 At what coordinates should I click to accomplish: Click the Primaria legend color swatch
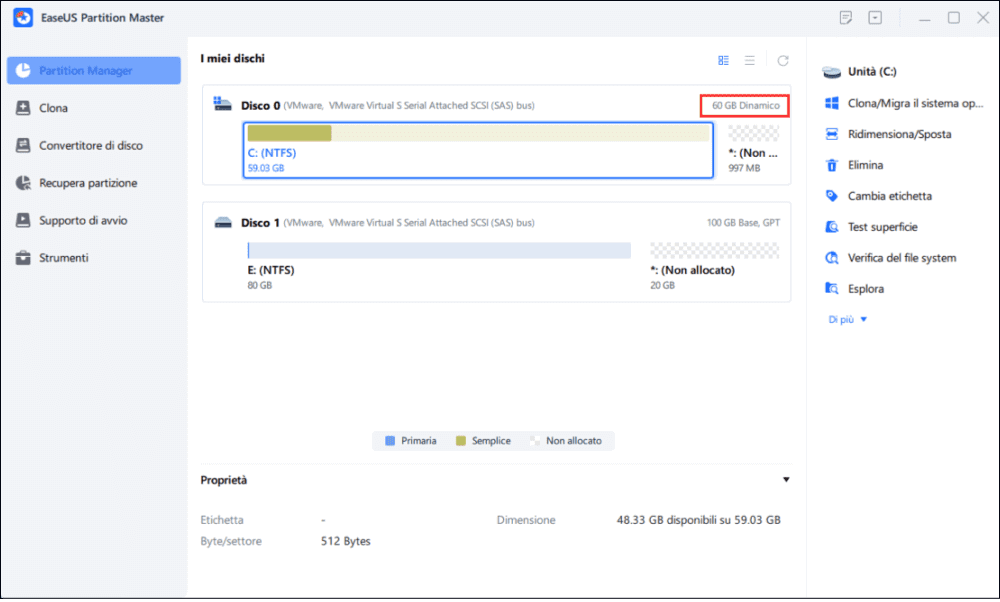pos(390,441)
